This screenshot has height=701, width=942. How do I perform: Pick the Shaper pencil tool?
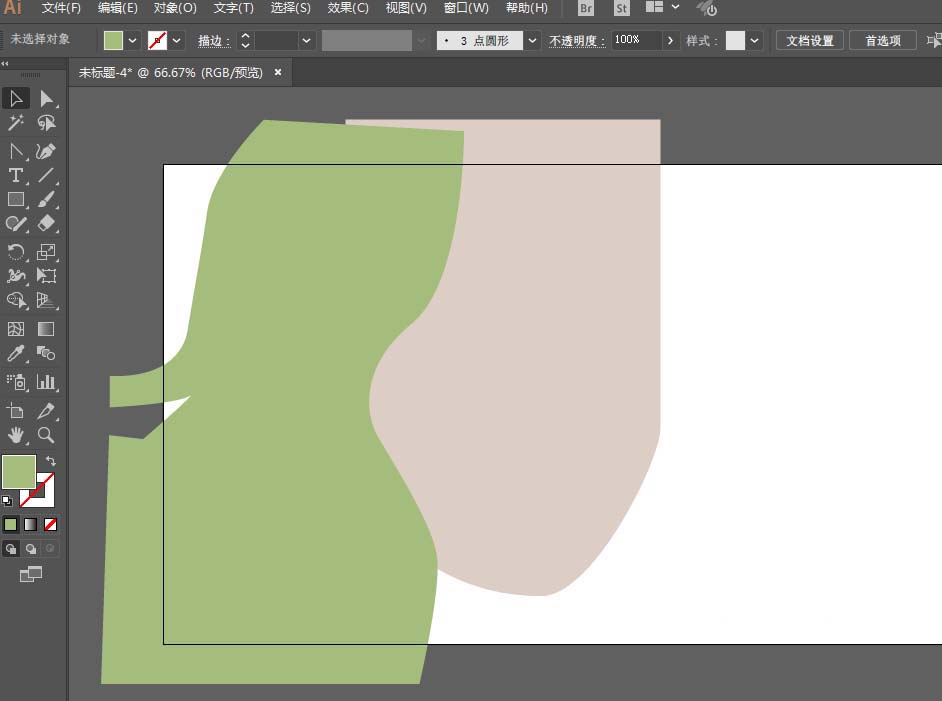click(x=16, y=223)
